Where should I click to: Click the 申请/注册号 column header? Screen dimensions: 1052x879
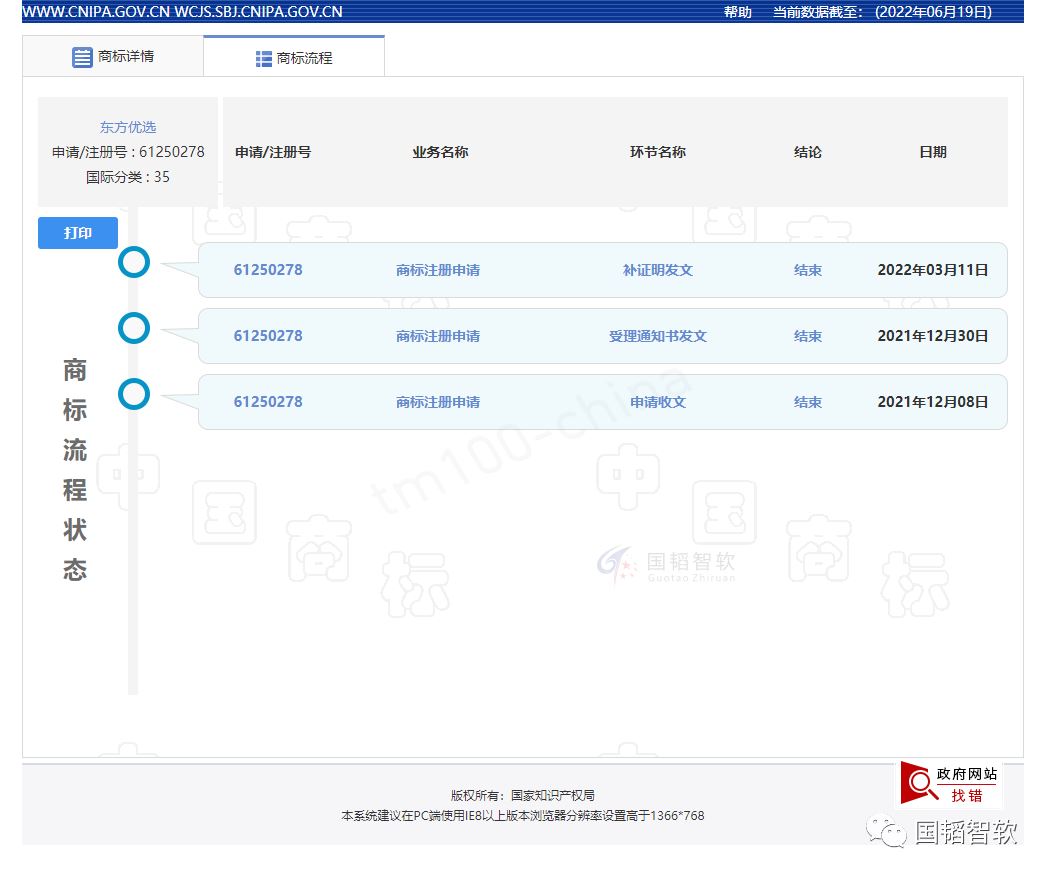pyautogui.click(x=273, y=152)
